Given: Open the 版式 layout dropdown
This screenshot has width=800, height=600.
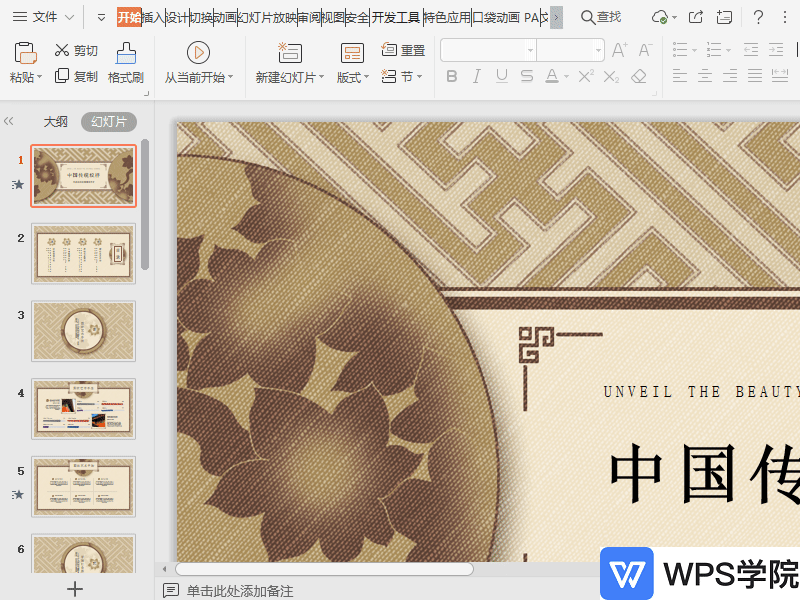Looking at the screenshot, I should [x=352, y=77].
